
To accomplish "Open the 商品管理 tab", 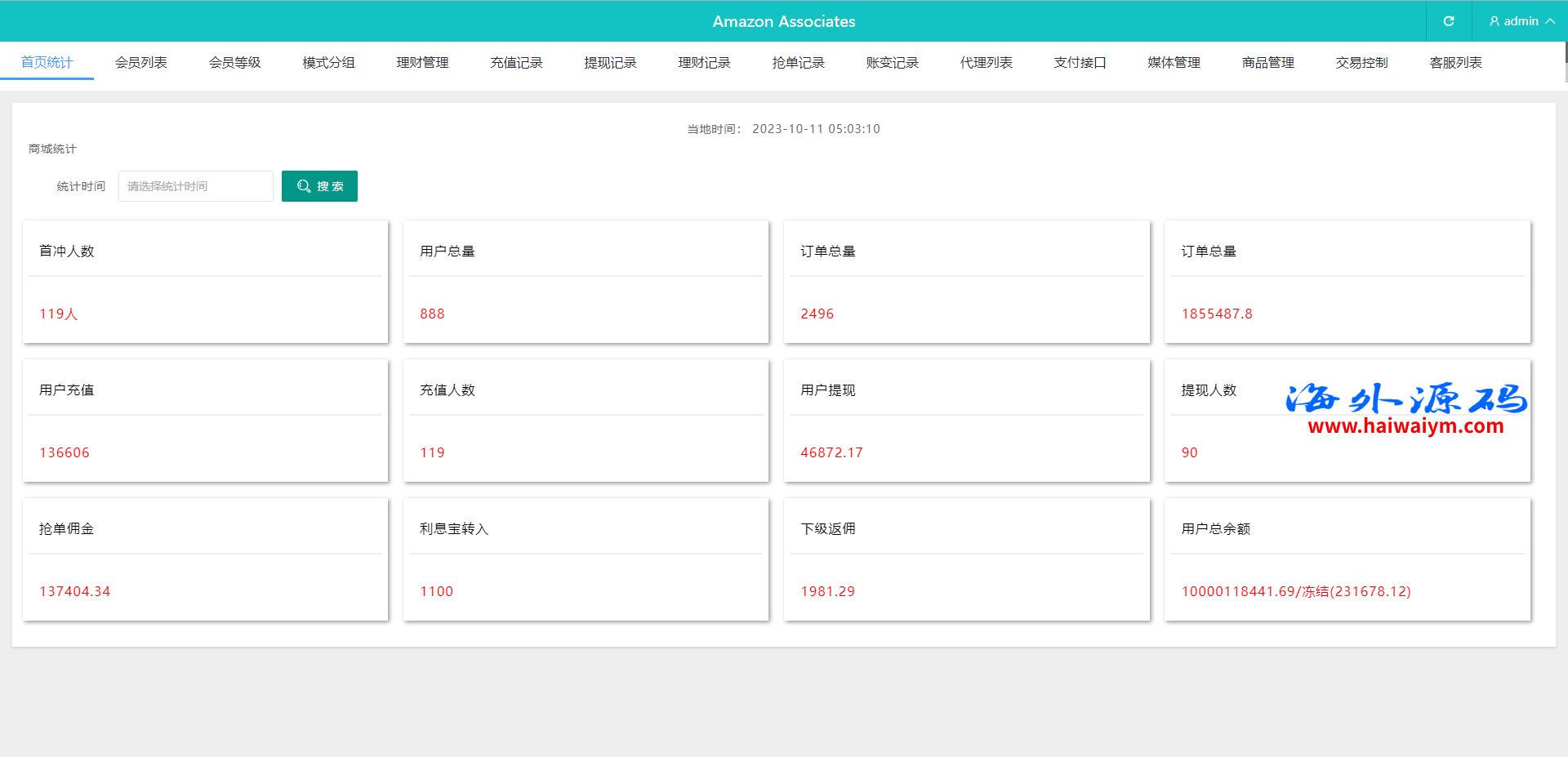I will click(1267, 63).
